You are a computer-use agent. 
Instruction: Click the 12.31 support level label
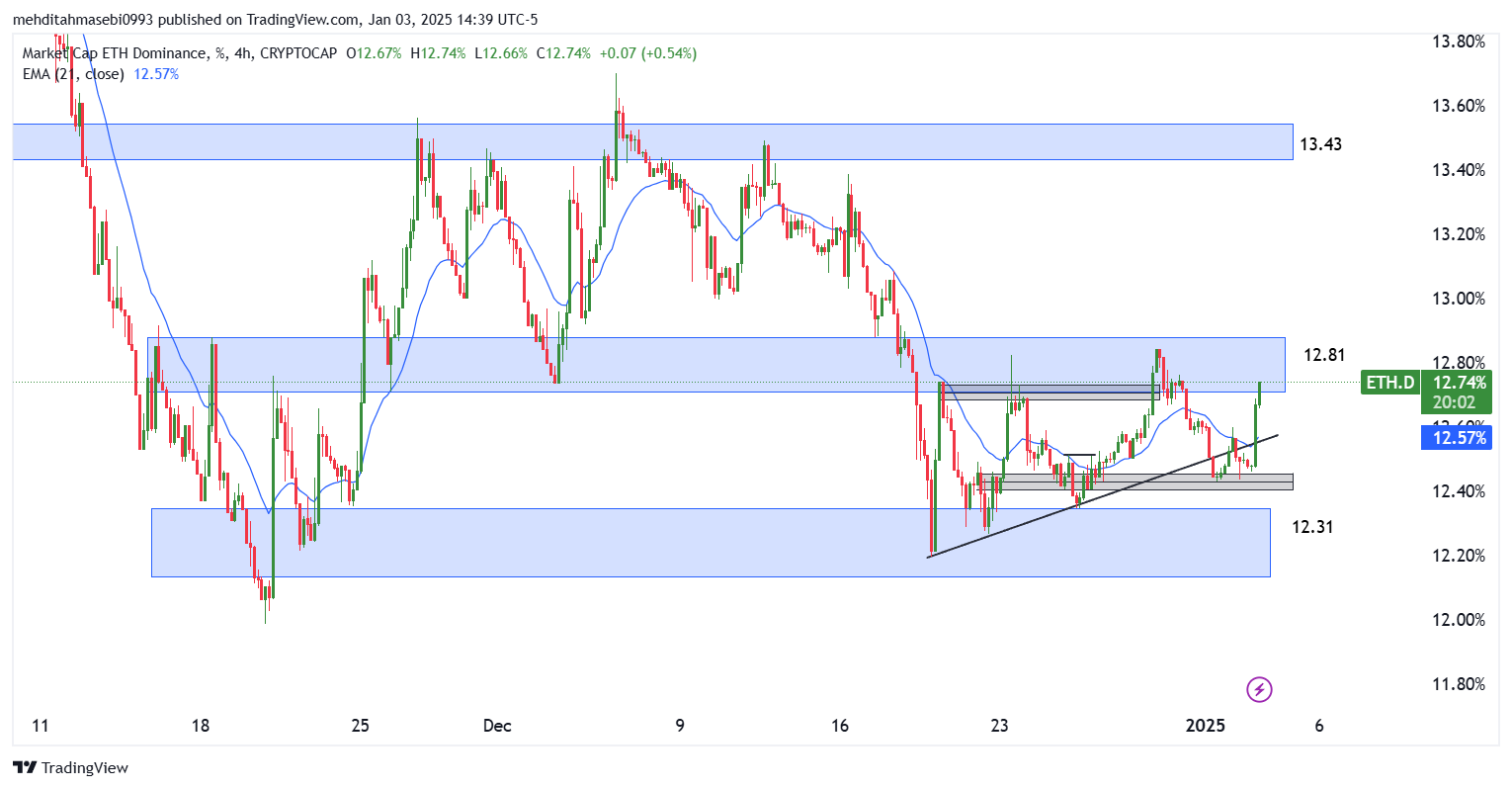(x=1312, y=527)
